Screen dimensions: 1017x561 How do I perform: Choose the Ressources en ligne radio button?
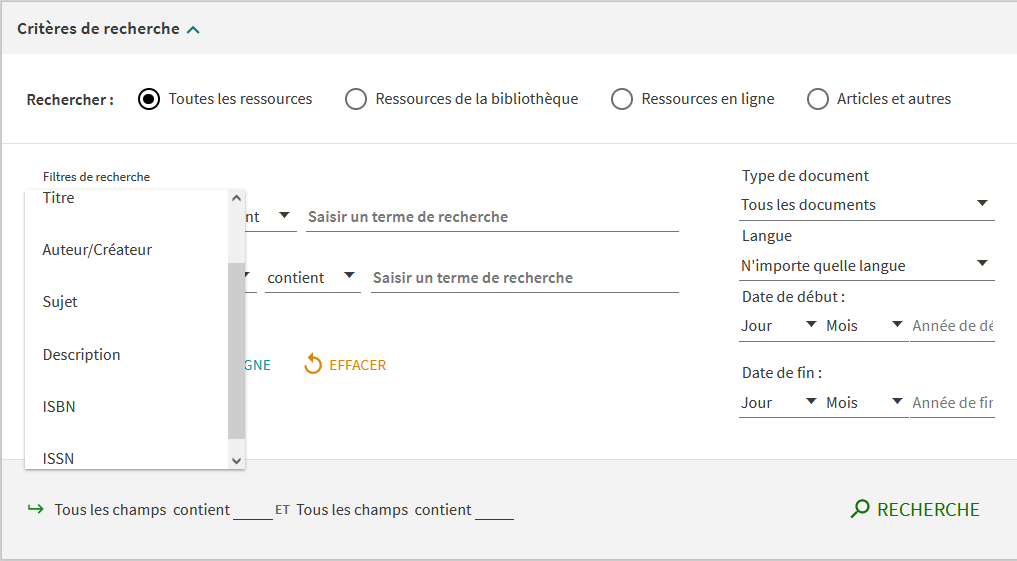621,99
